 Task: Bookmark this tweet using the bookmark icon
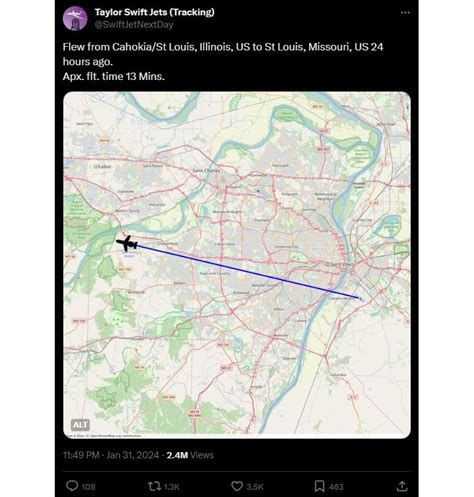point(319,486)
